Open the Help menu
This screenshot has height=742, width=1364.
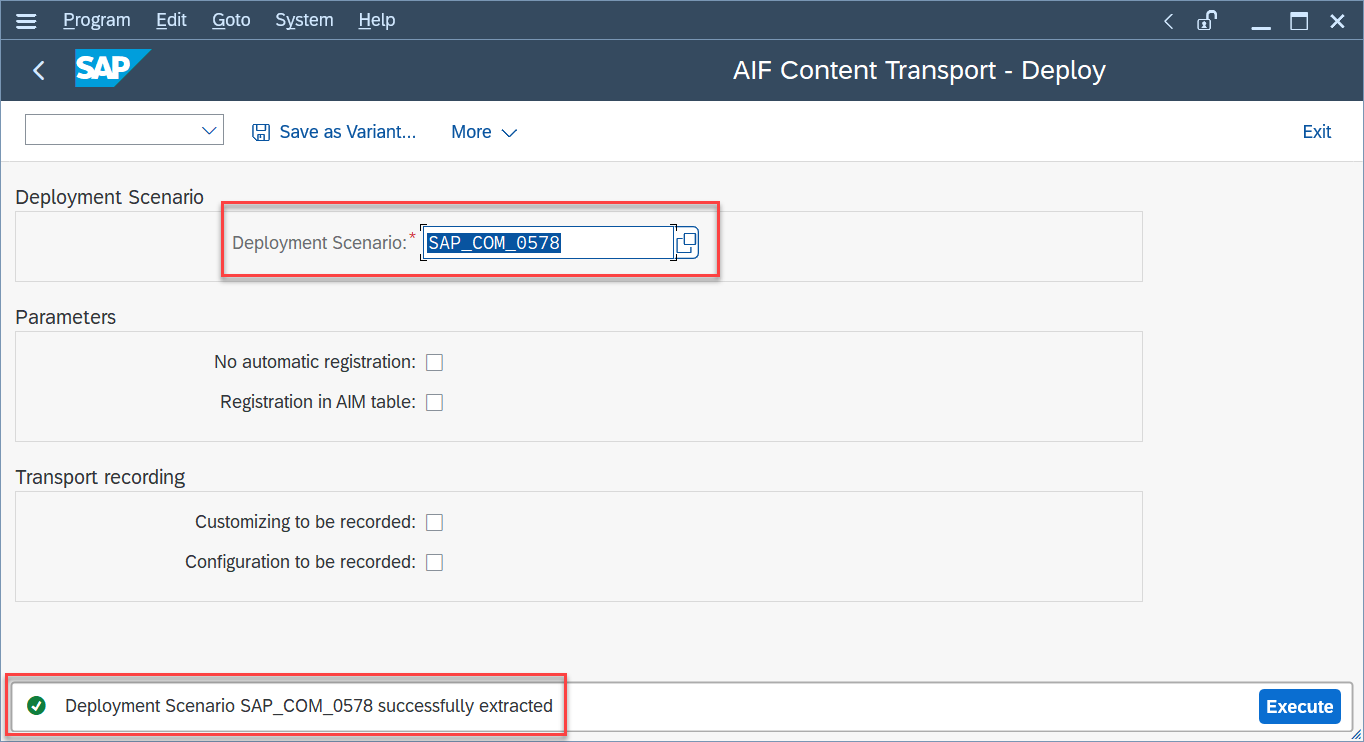tap(376, 20)
